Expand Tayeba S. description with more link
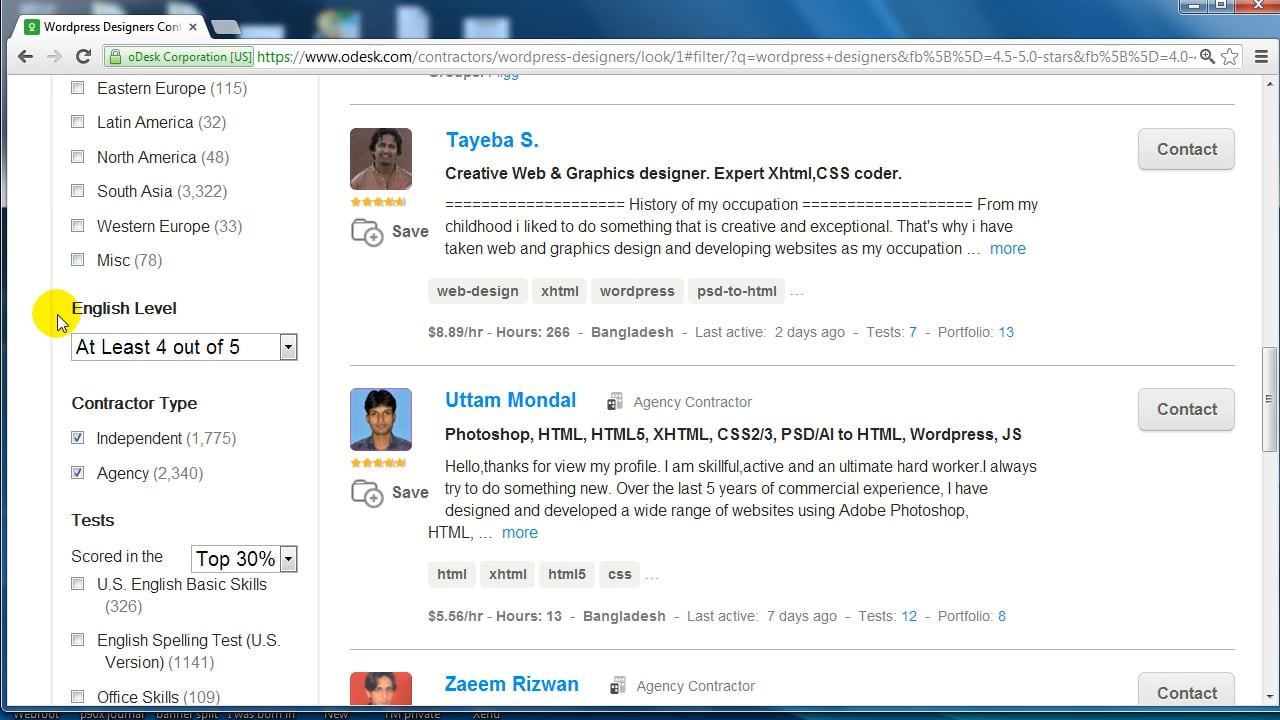 (x=1007, y=249)
